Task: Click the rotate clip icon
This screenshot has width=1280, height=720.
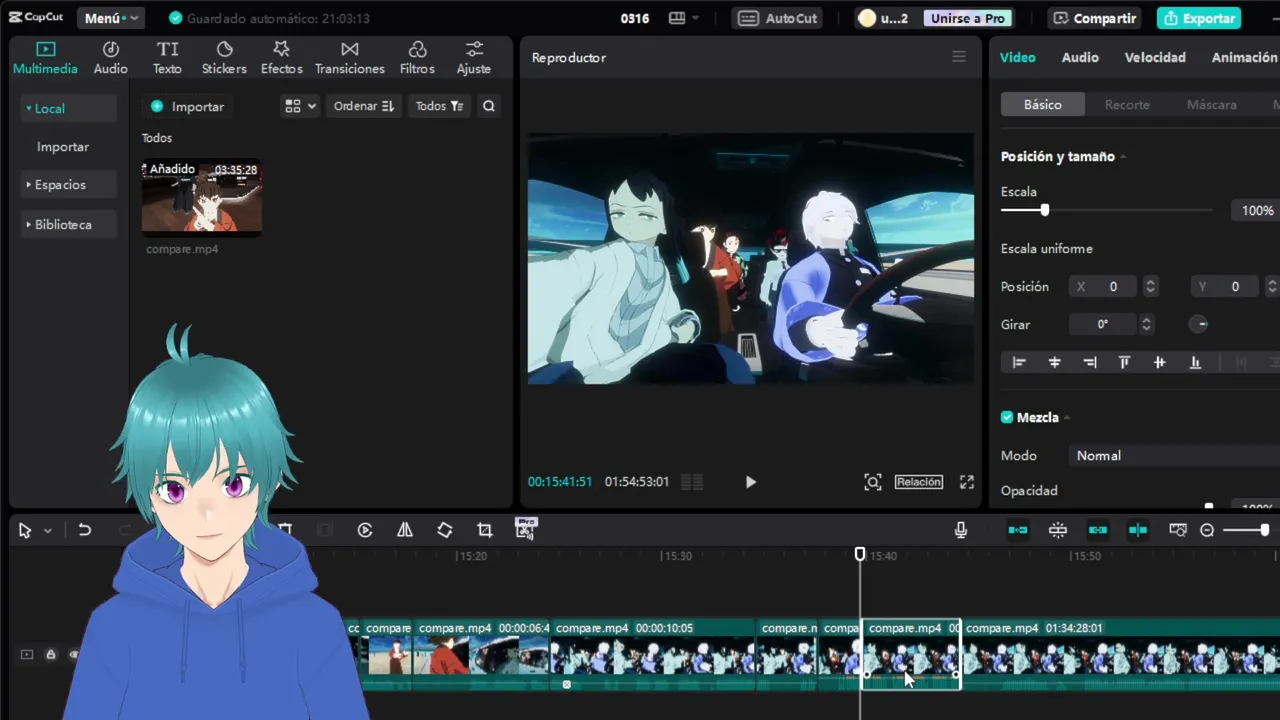Action: (445, 530)
